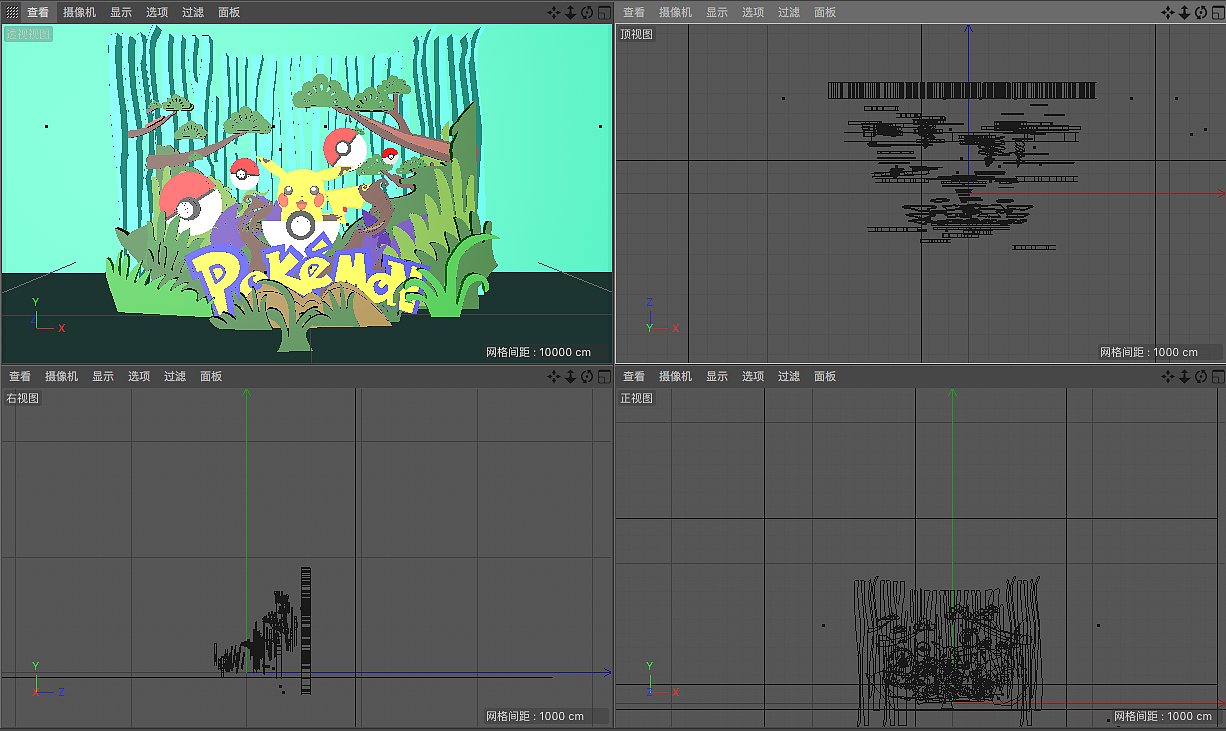Screen dimensions: 1226x731
Task: Open 过滤 menu in the top view
Action: [789, 12]
